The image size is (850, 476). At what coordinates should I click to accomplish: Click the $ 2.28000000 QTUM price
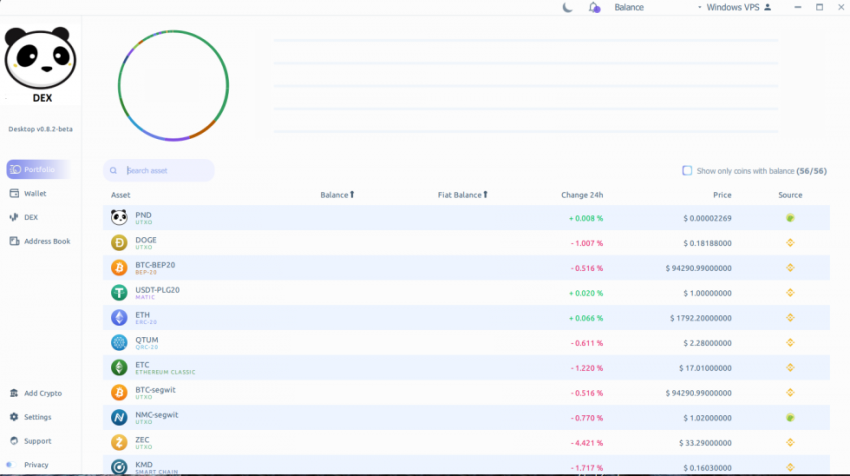pyautogui.click(x=707, y=343)
